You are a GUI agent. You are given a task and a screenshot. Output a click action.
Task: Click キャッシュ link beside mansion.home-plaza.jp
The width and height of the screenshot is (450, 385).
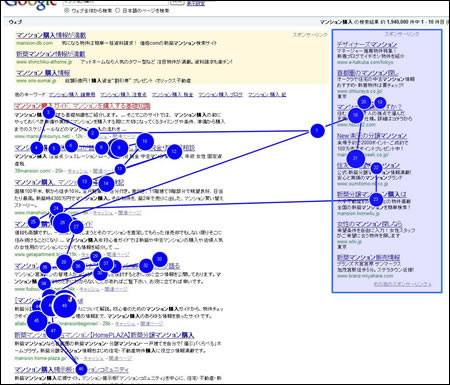(93, 358)
